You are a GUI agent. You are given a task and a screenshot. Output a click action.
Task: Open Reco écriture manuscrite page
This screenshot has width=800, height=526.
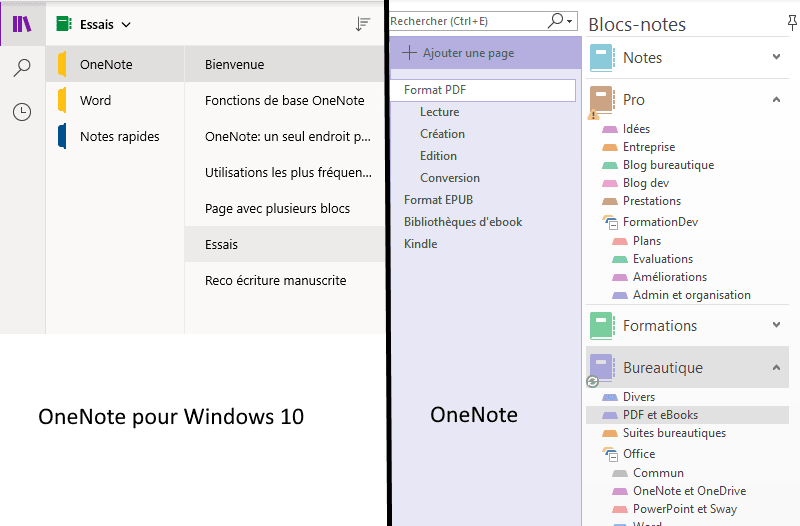285,280
